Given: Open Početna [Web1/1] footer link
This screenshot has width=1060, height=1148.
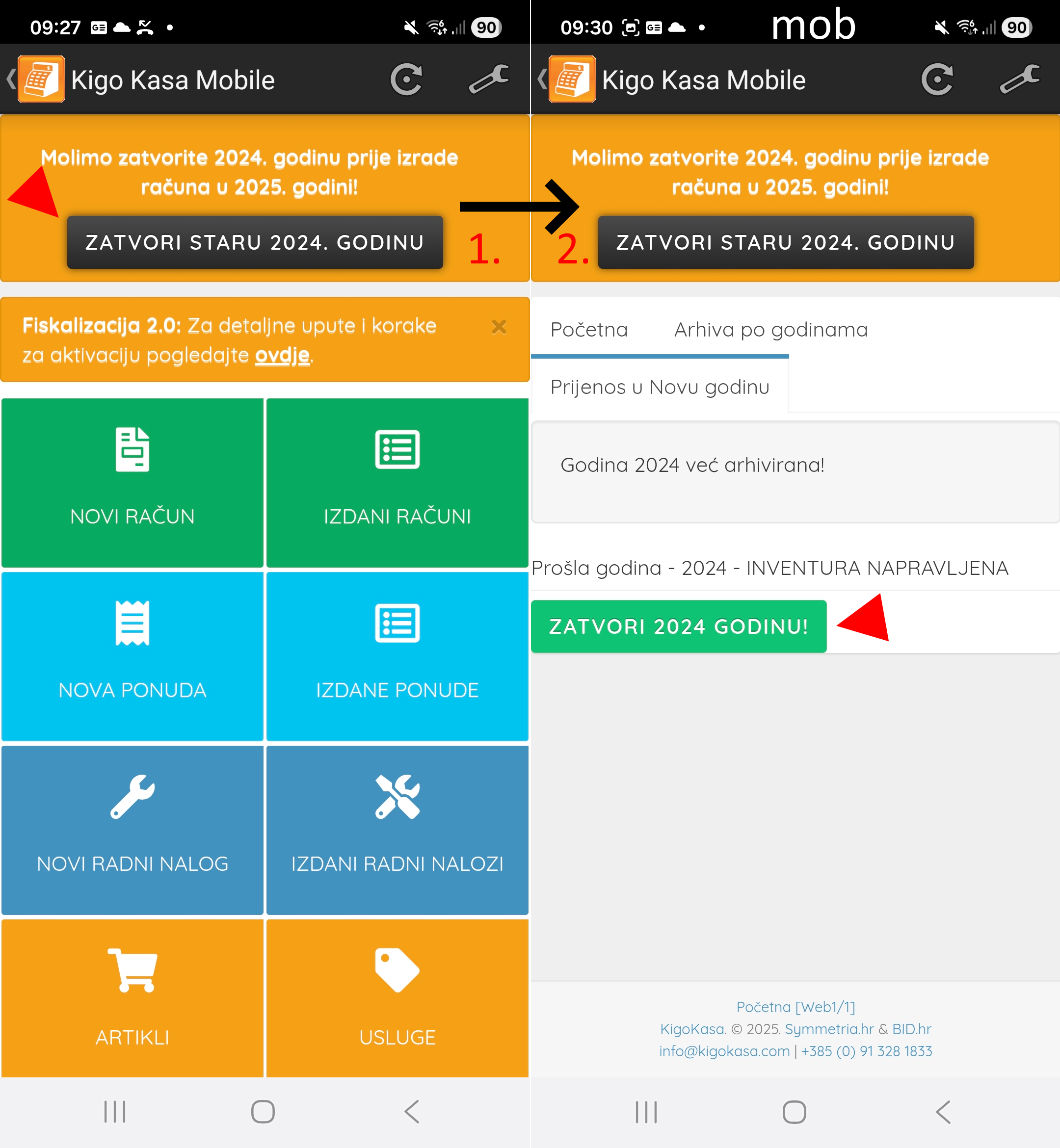Looking at the screenshot, I should point(795,1007).
